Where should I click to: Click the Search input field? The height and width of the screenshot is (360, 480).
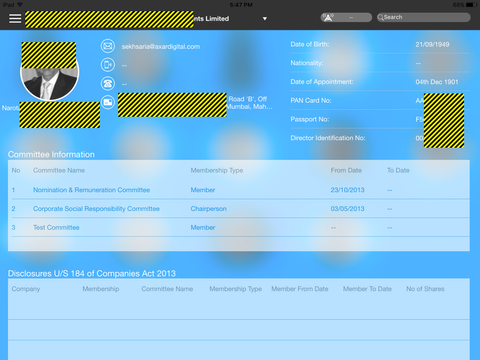[424, 17]
